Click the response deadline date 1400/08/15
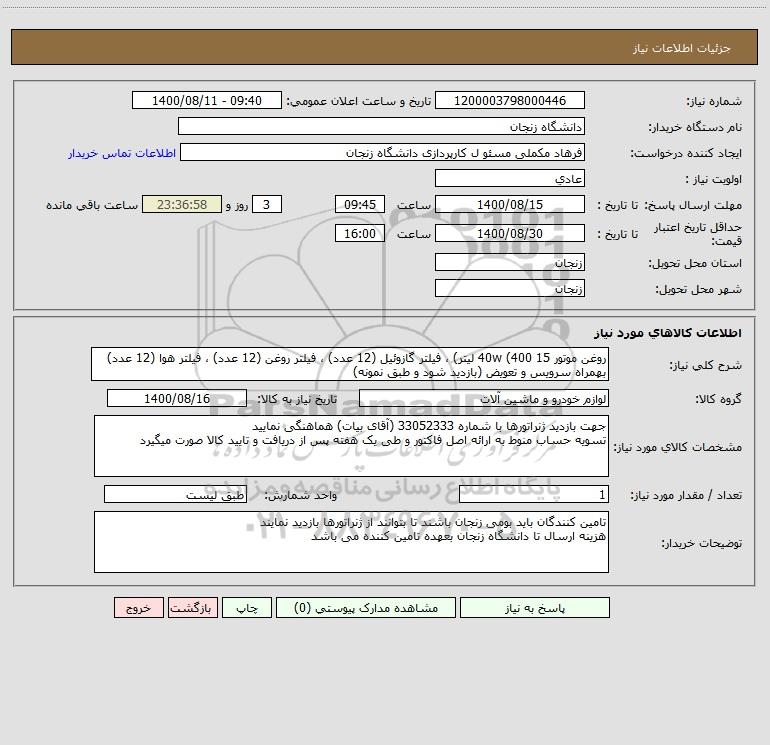Screen dimensions: 770x745 (x=510, y=204)
